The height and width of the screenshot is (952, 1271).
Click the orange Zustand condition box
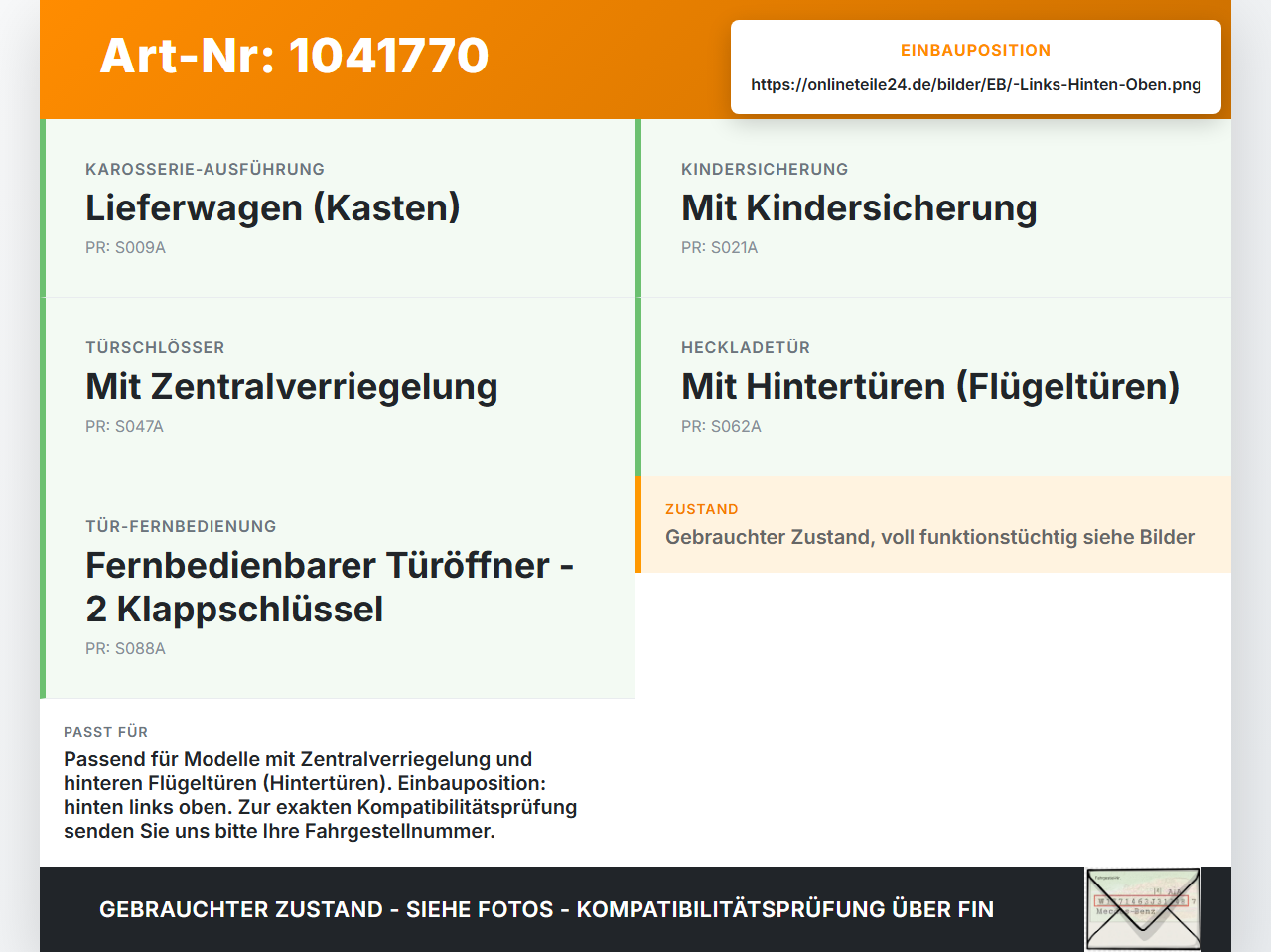click(933, 524)
